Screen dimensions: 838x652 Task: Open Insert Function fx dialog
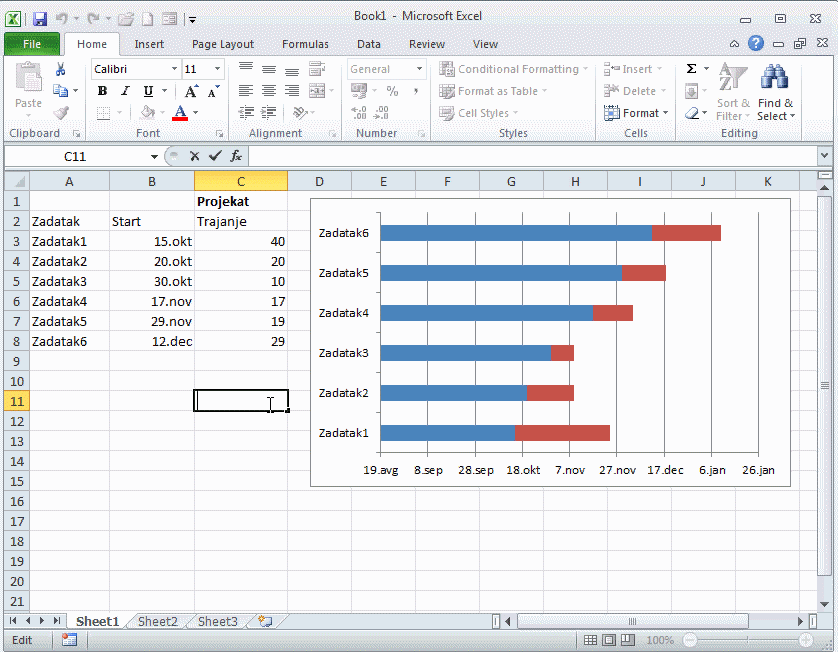pos(236,156)
